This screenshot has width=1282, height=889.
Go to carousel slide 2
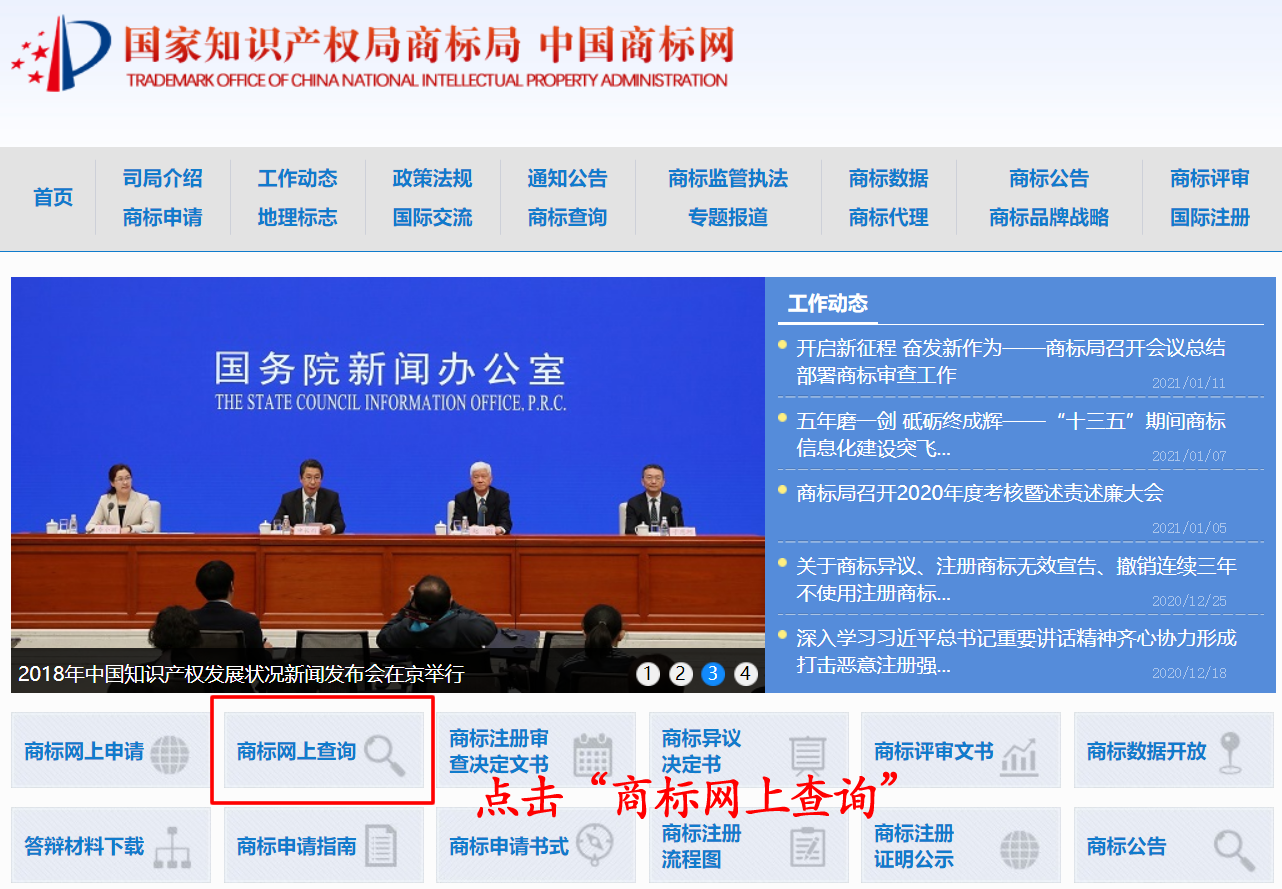tap(681, 674)
